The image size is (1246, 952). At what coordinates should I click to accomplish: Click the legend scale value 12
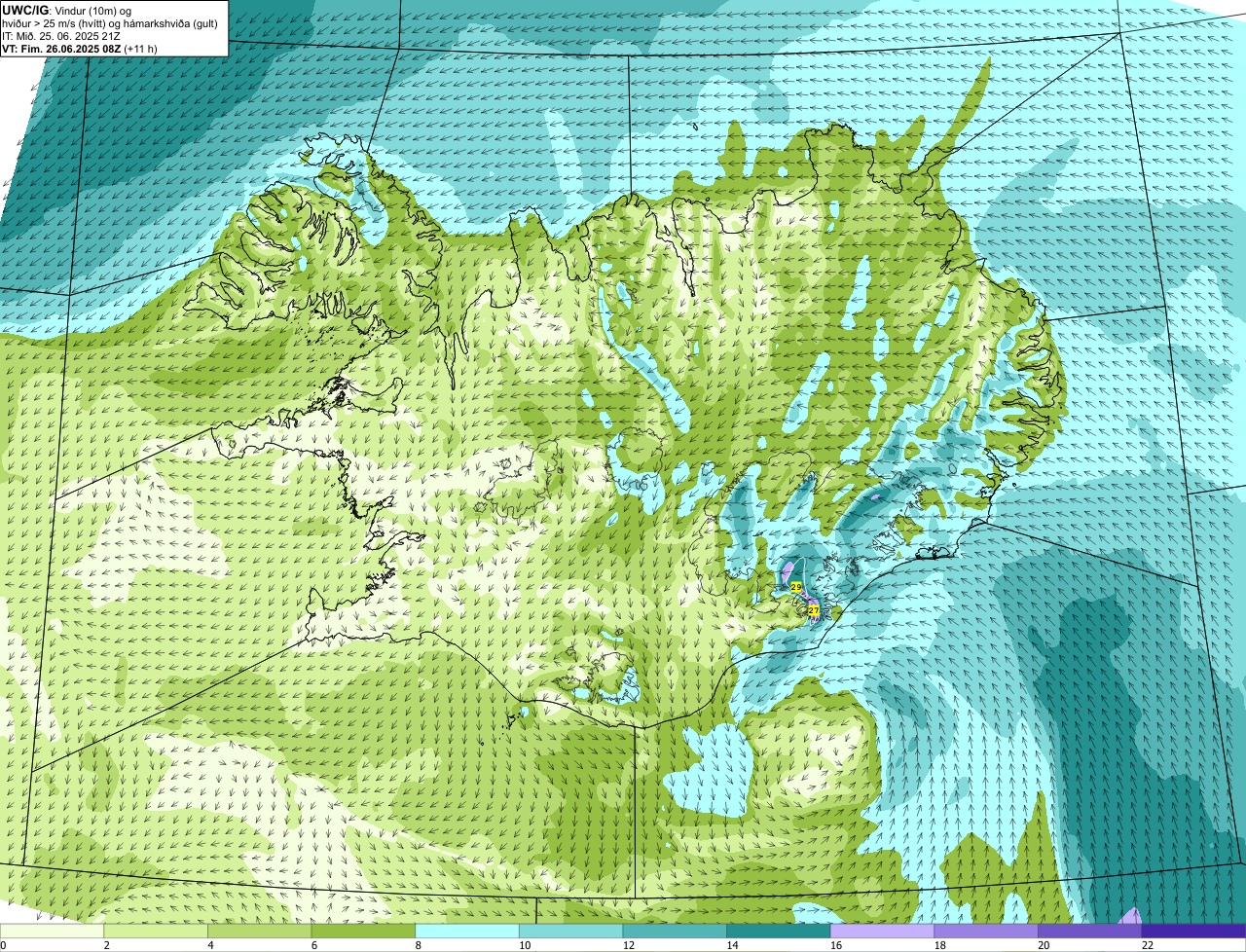[x=629, y=945]
